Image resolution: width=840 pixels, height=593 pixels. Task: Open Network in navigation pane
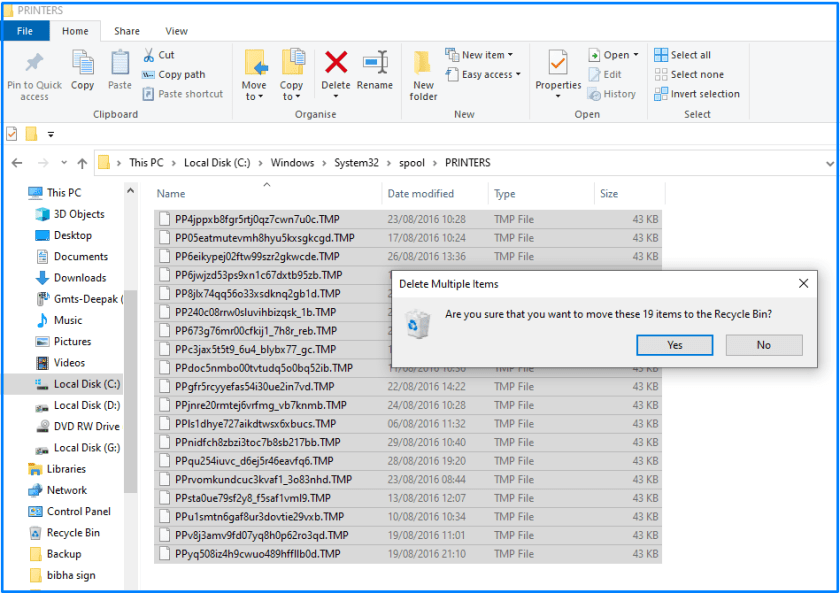[x=57, y=490]
